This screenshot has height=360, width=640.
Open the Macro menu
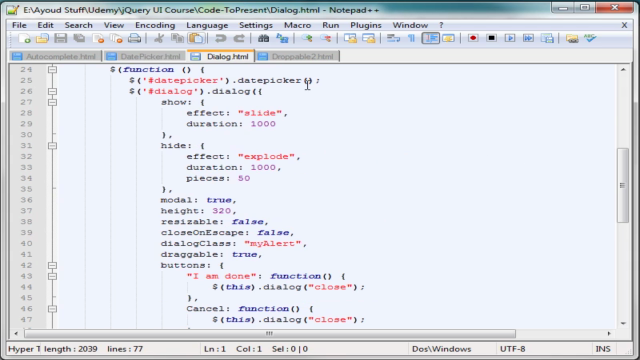click(298, 25)
